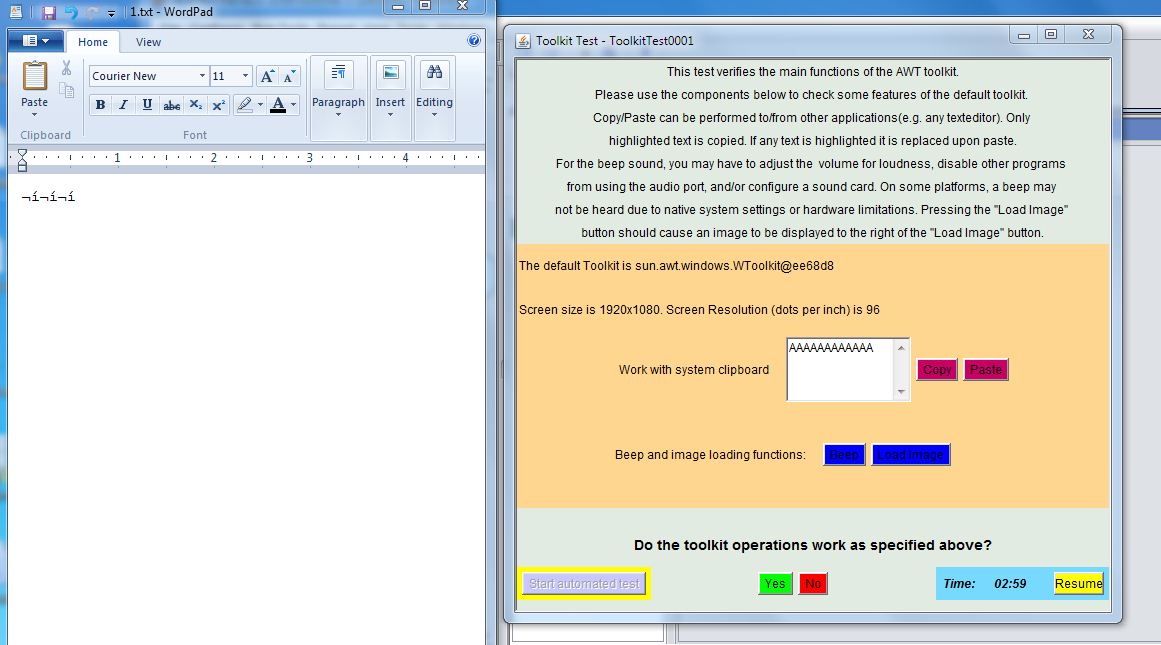The image size is (1161, 645).
Task: Toggle bold formatting
Action: pos(100,105)
